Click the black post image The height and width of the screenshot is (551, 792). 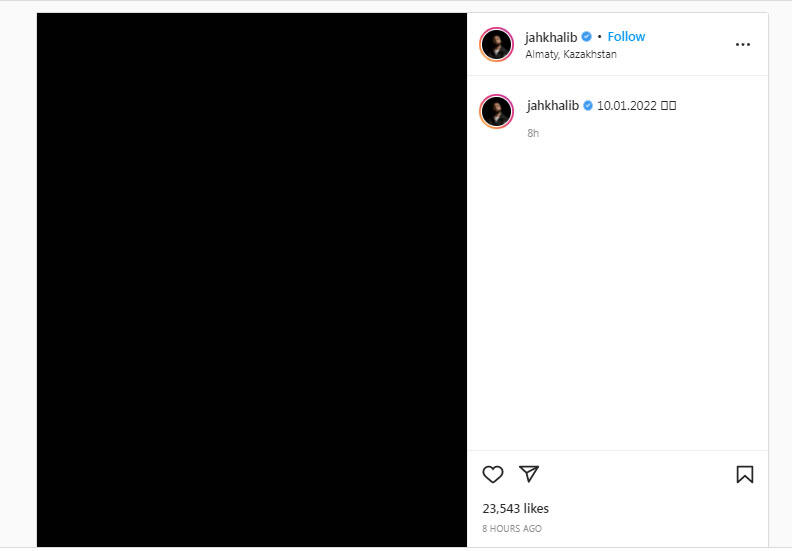pyautogui.click(x=252, y=279)
